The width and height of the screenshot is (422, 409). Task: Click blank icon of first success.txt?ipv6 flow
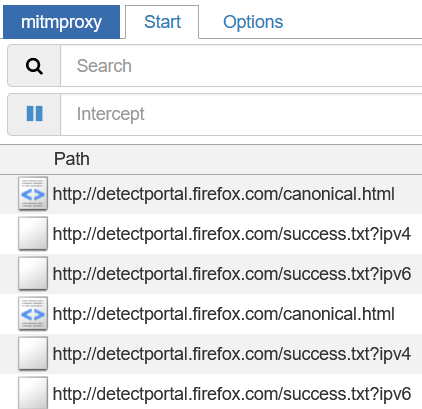33,274
